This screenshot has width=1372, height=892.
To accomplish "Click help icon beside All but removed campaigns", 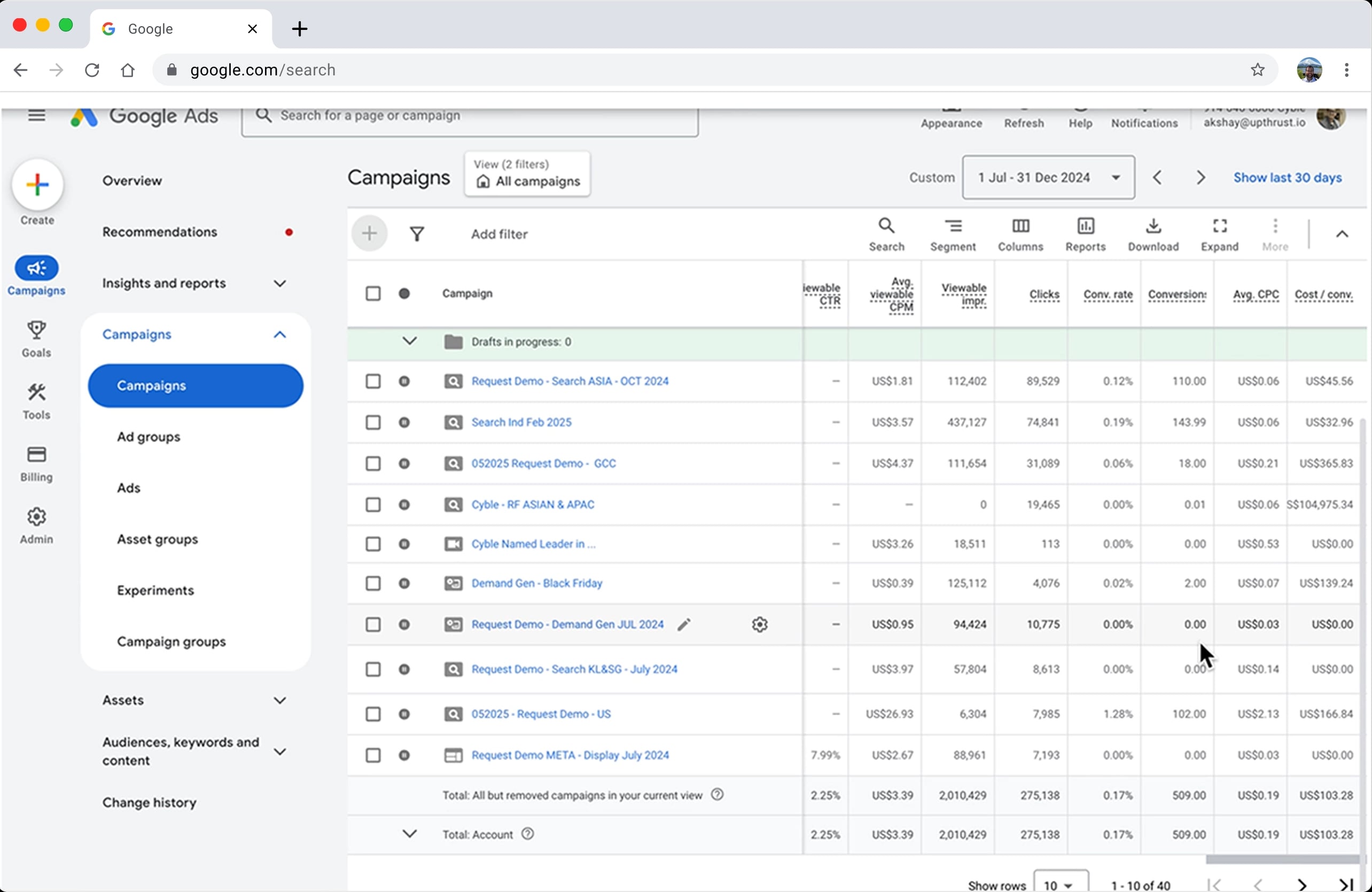I will point(717,795).
